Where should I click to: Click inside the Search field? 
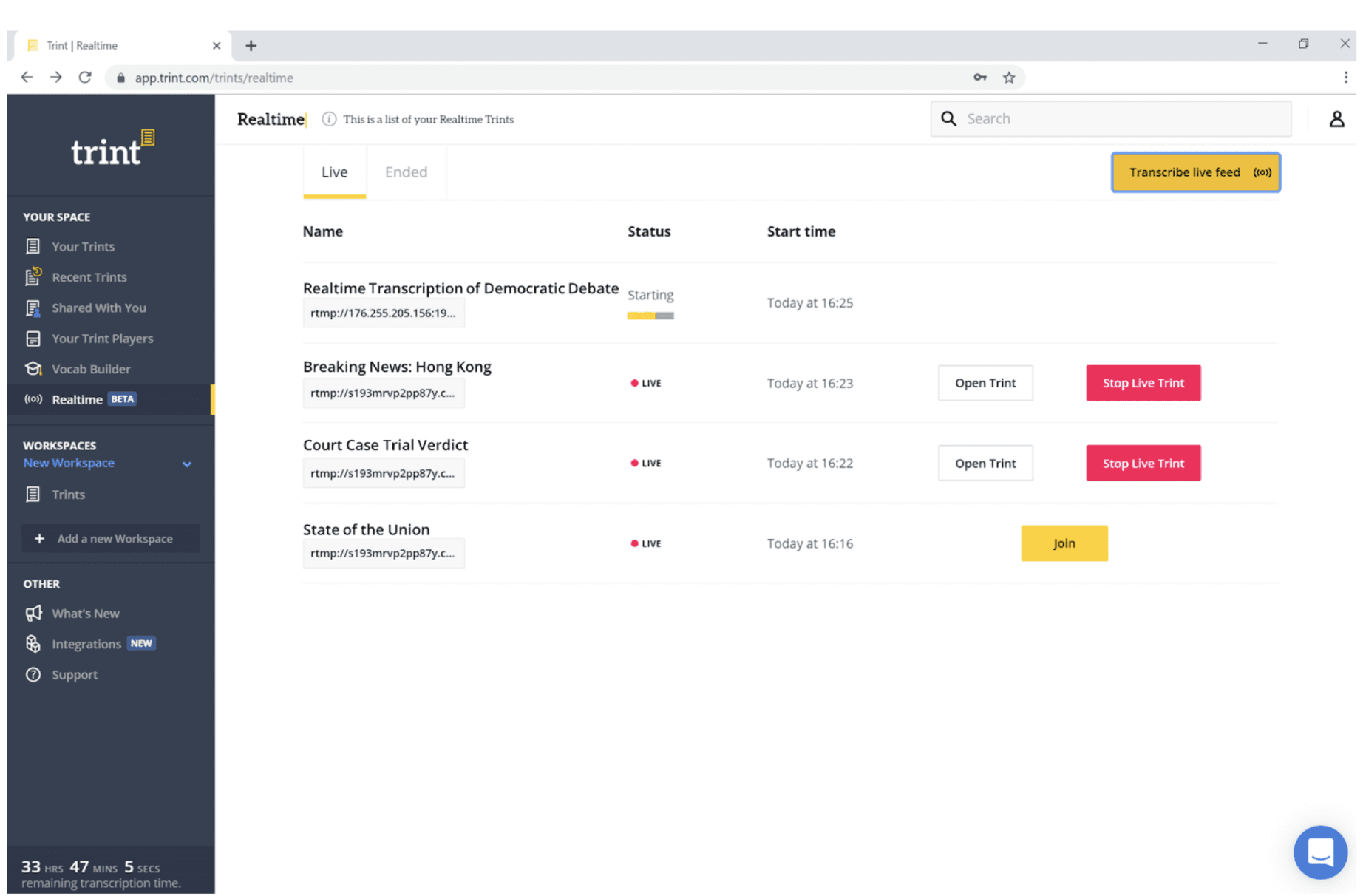pyautogui.click(x=1109, y=118)
